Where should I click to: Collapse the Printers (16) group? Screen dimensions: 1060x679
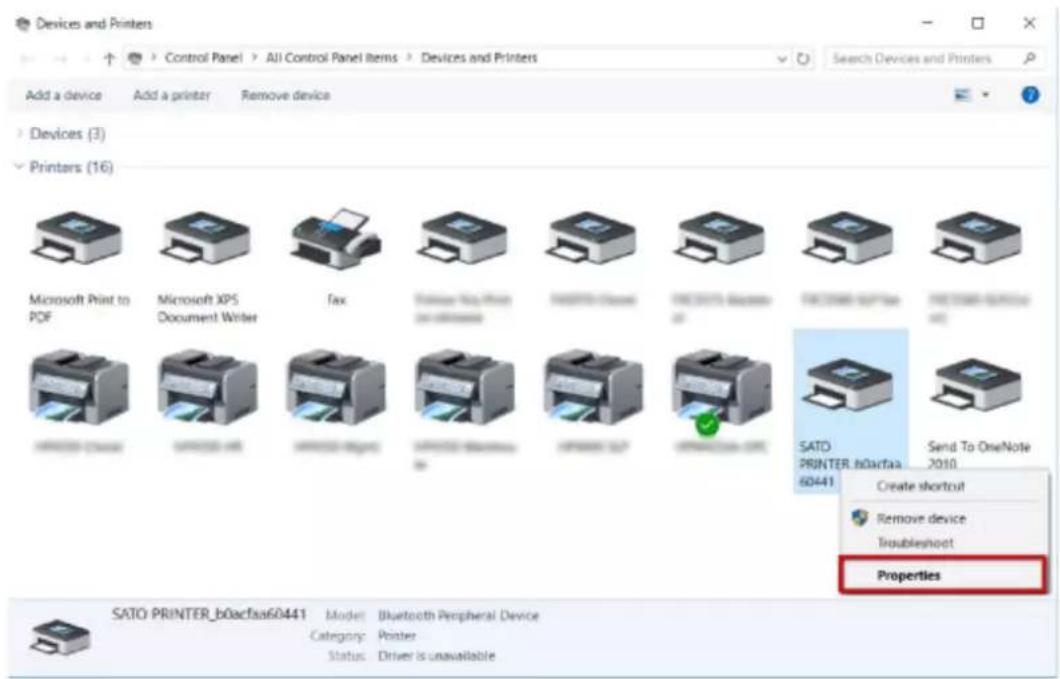click(19, 167)
